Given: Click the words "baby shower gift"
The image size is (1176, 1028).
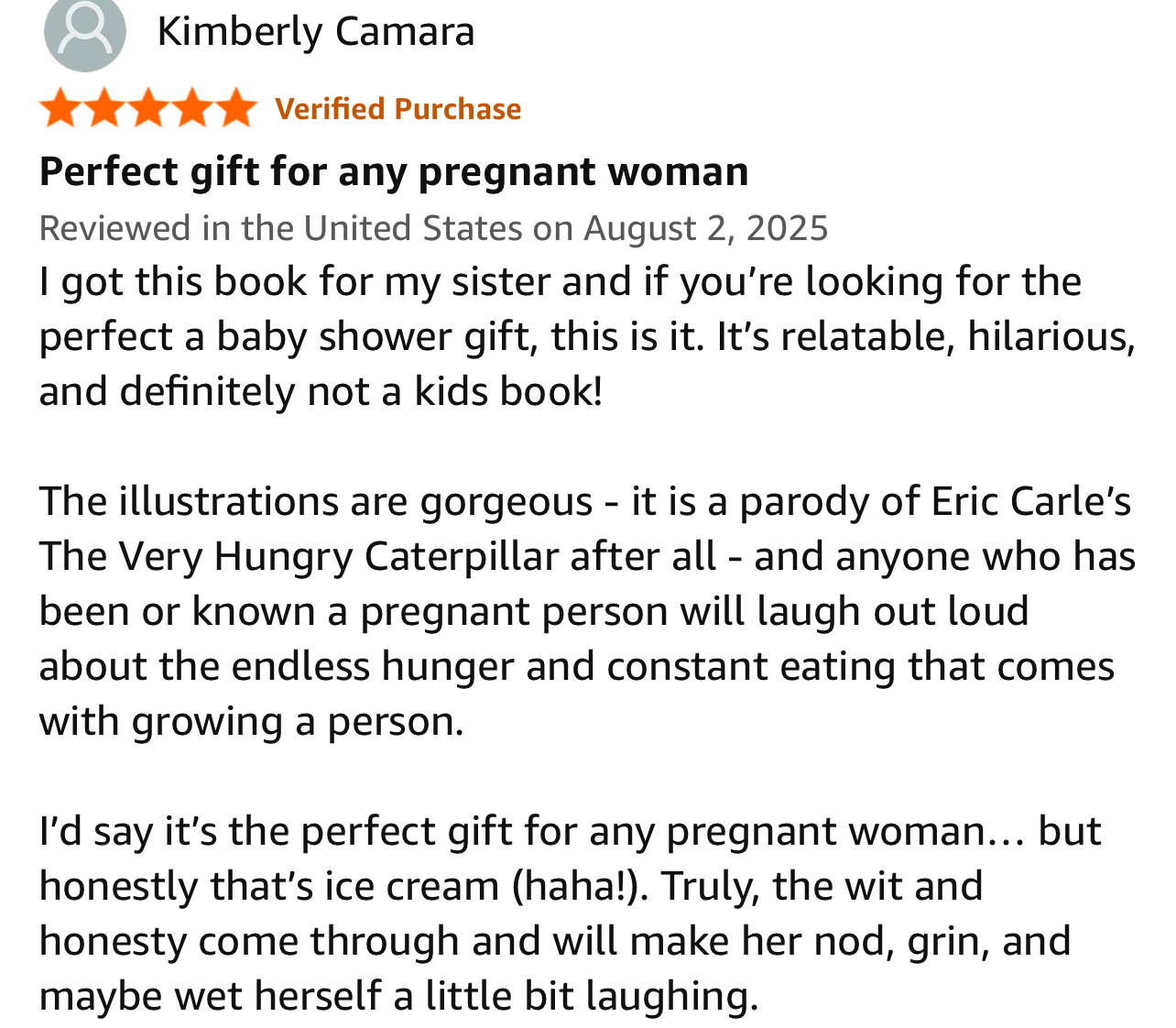Looking at the screenshot, I should (x=374, y=337).
